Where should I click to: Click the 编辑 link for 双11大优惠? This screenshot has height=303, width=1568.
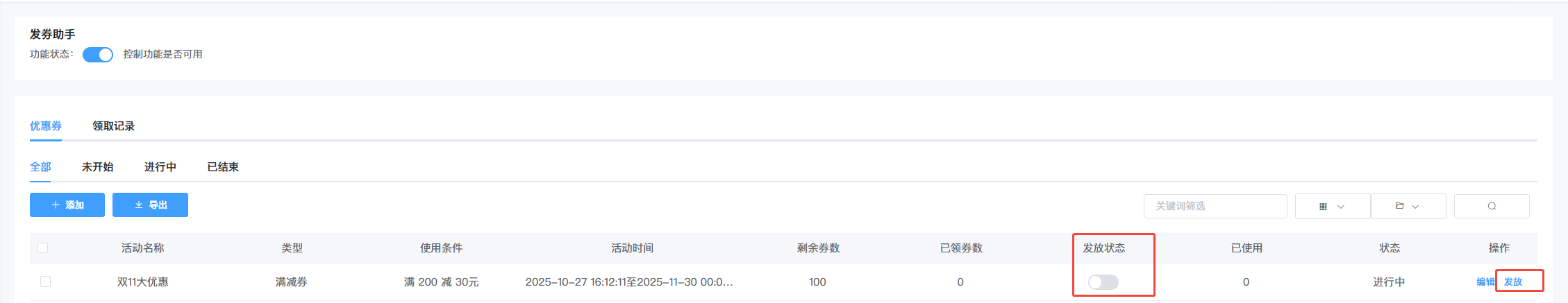[1485, 282]
